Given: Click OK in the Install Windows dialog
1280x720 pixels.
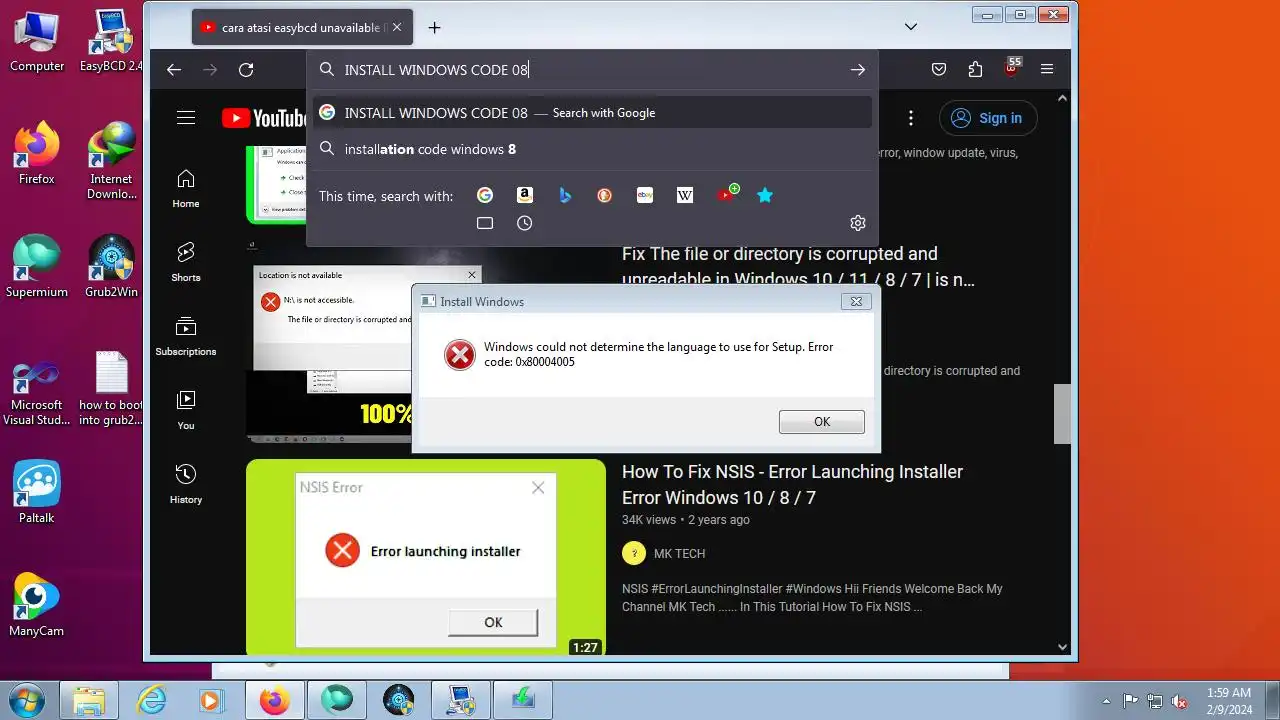Looking at the screenshot, I should click(x=822, y=422).
